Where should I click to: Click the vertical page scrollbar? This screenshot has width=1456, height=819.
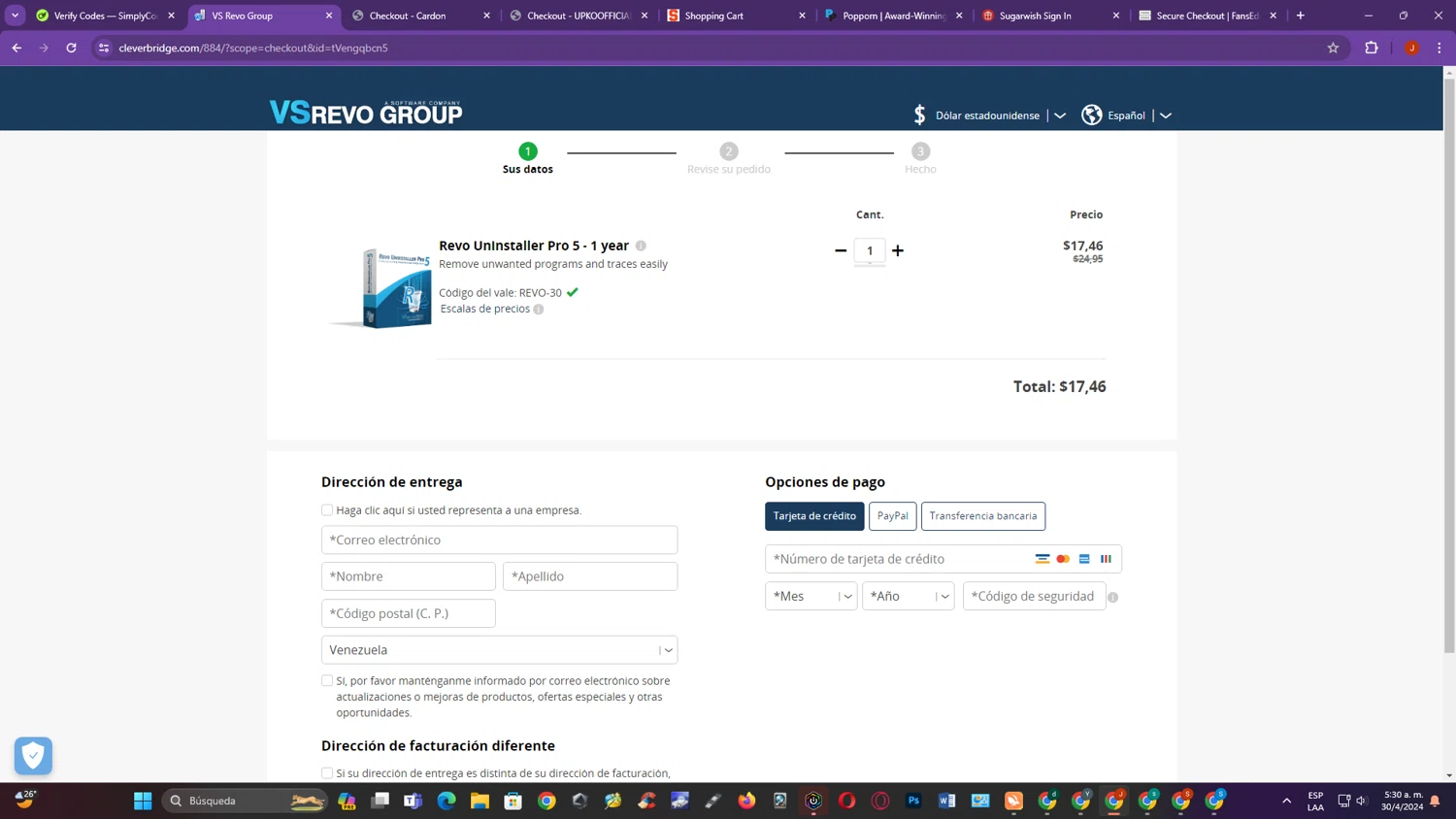1449,364
